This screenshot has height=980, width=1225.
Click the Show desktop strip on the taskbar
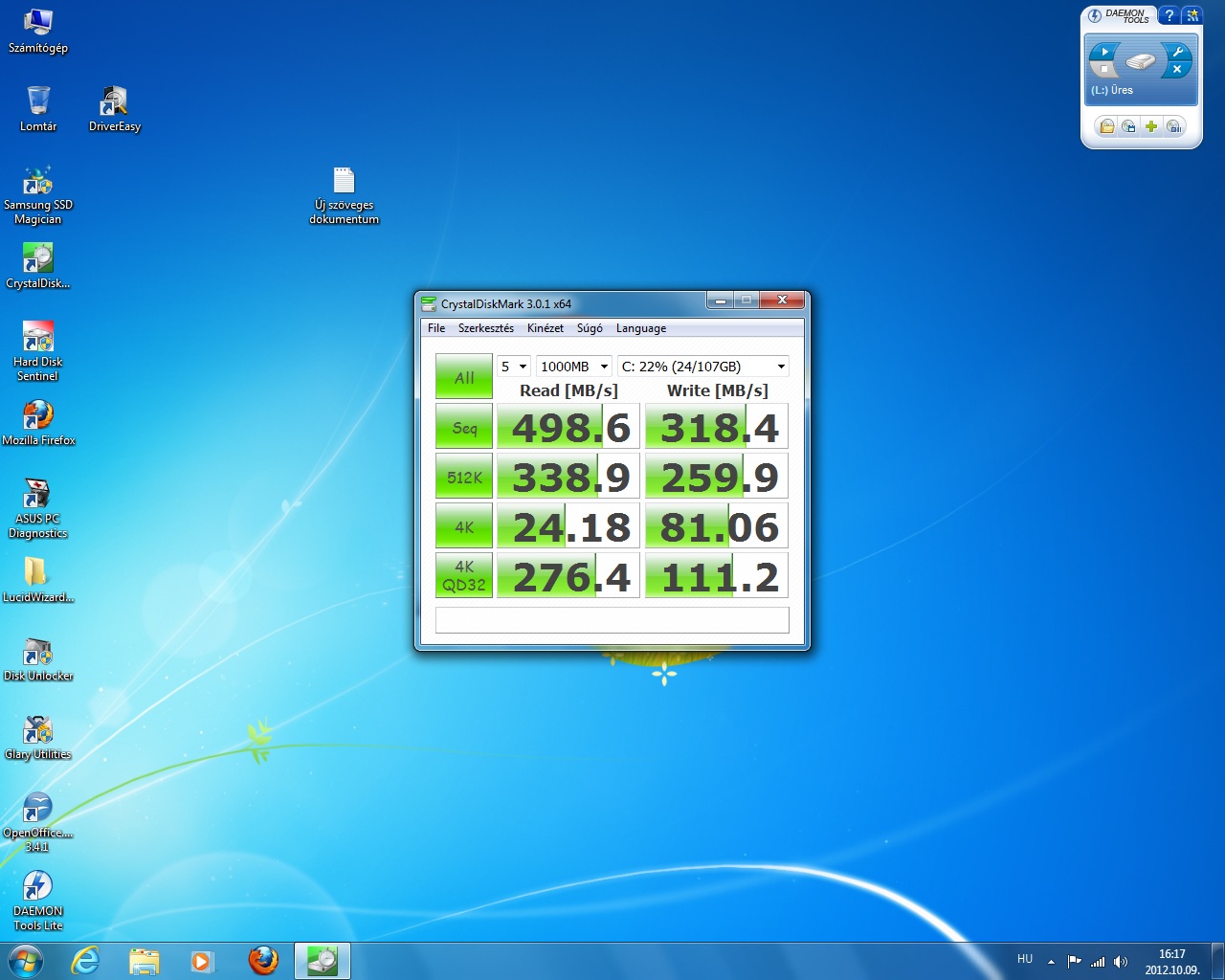click(x=1217, y=961)
